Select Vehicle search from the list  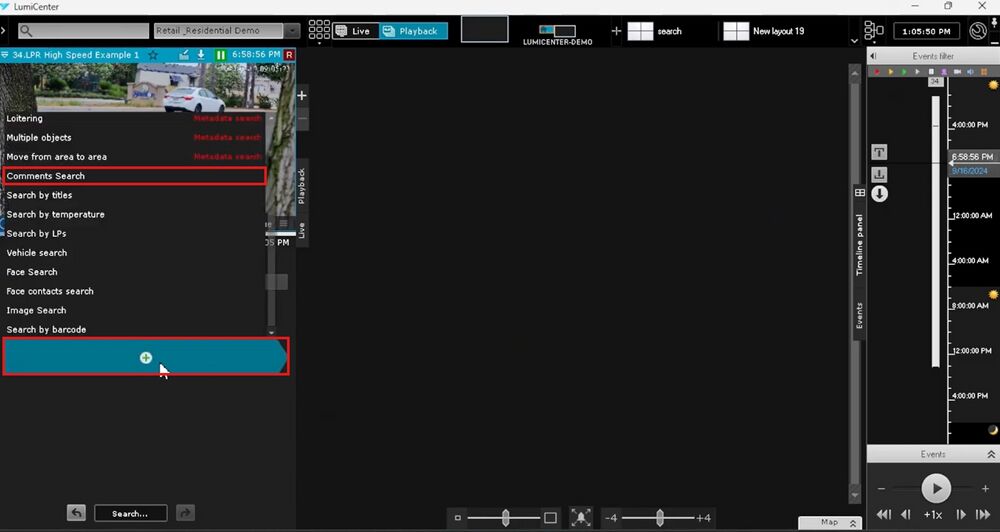click(x=37, y=253)
